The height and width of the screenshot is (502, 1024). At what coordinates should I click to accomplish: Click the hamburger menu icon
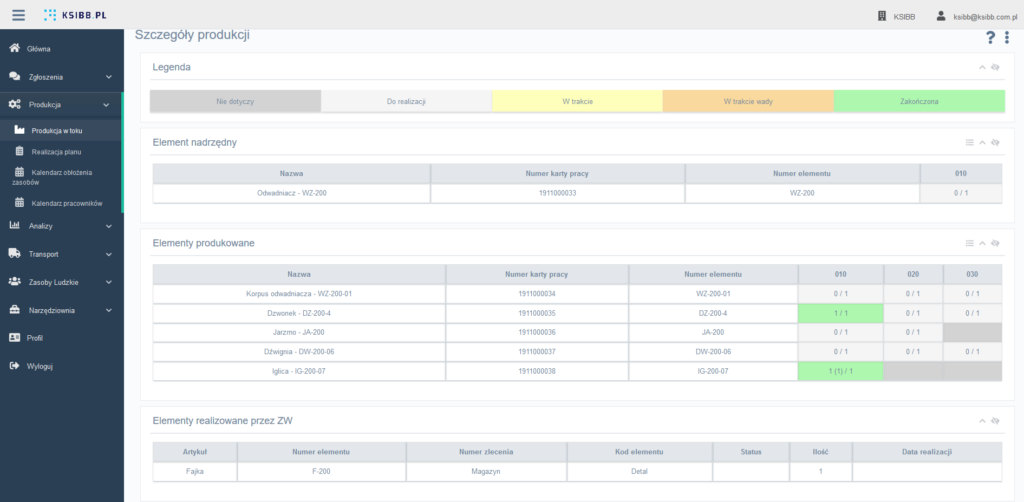pos(18,15)
